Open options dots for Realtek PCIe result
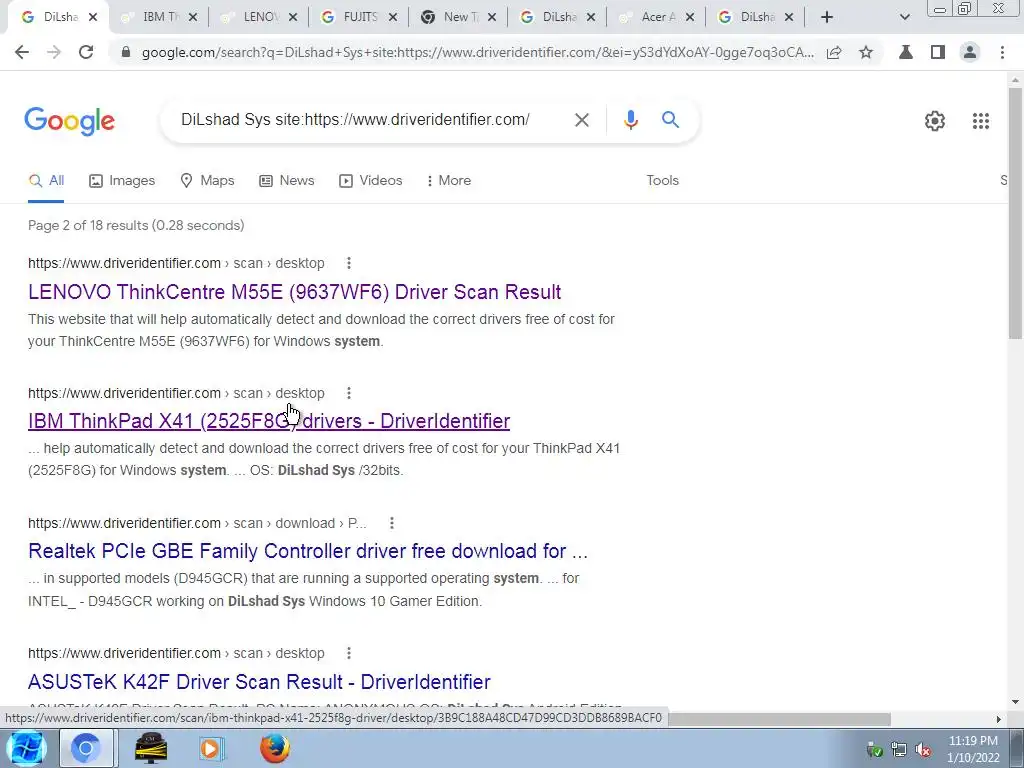 pos(391,523)
